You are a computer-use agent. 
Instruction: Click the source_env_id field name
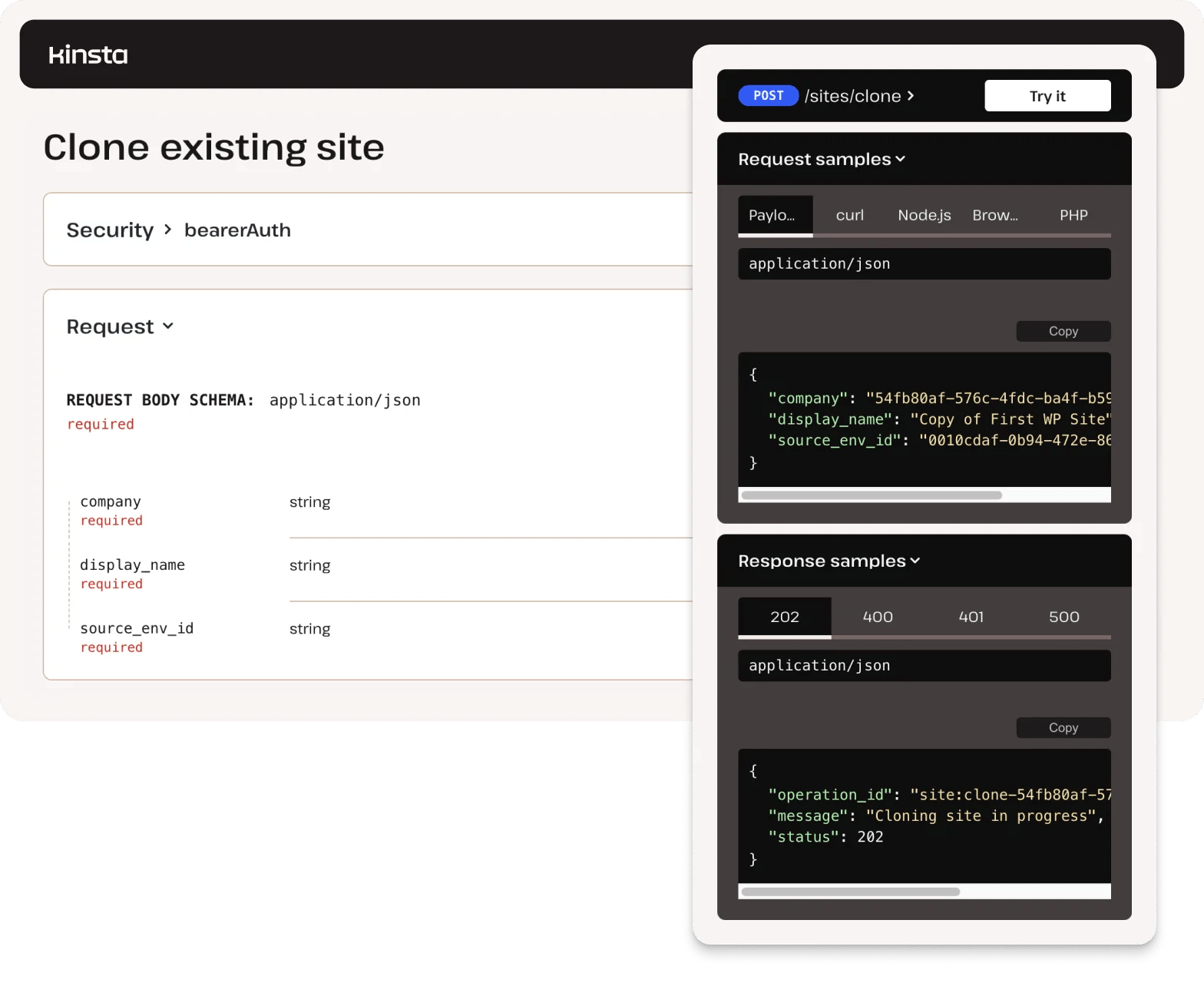[x=137, y=629]
